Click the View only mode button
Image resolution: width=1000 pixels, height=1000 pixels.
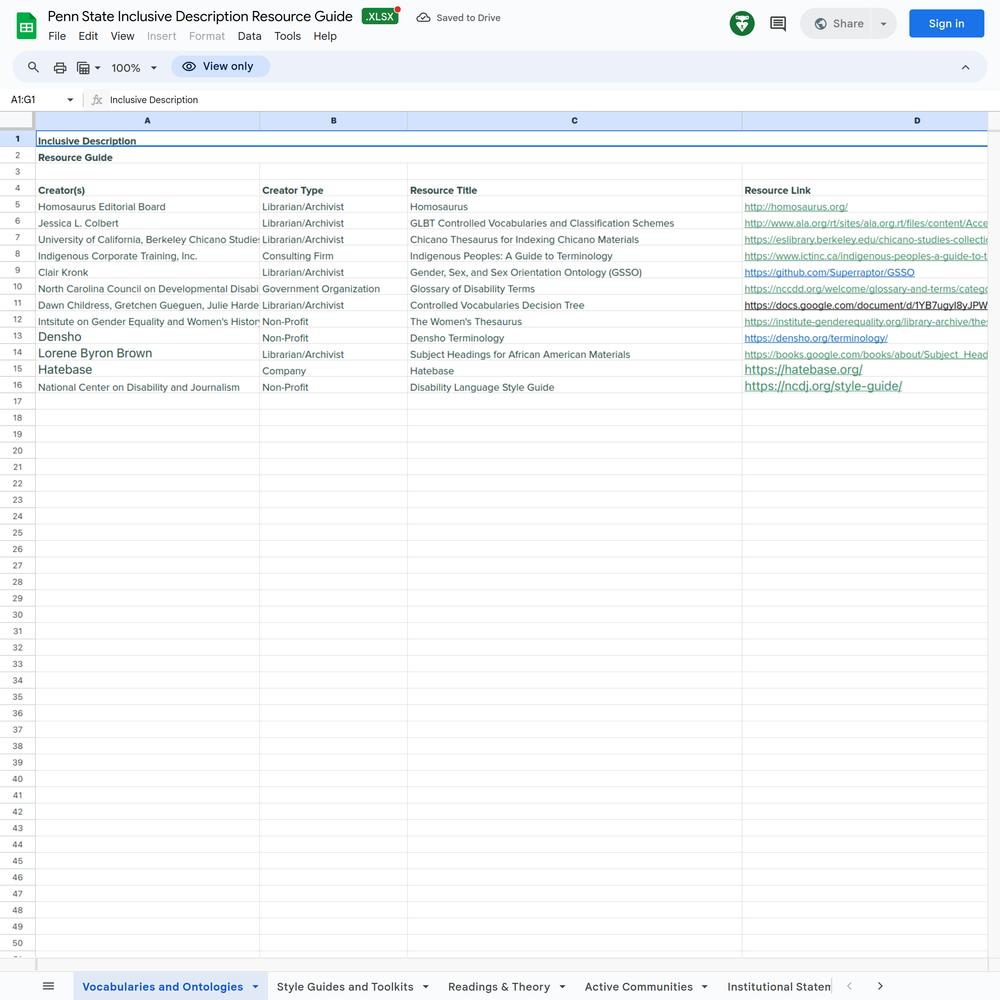coord(220,66)
